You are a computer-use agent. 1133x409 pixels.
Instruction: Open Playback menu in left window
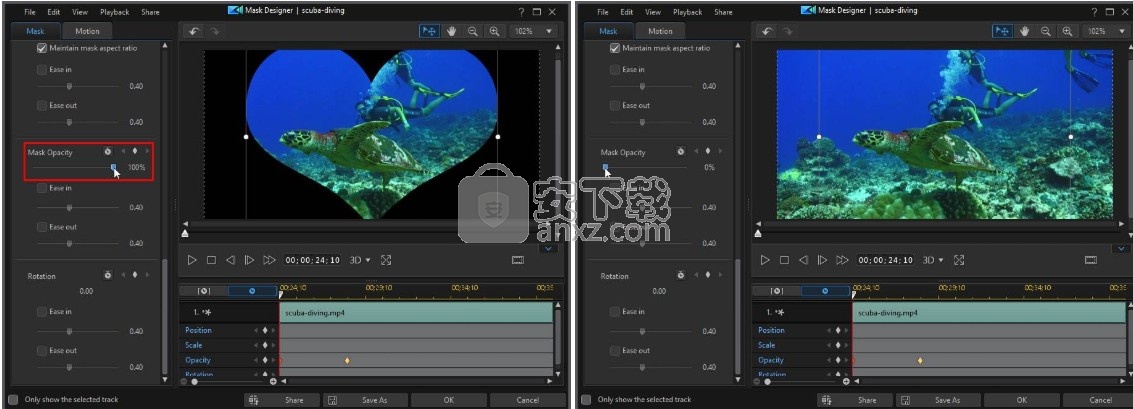(x=115, y=12)
